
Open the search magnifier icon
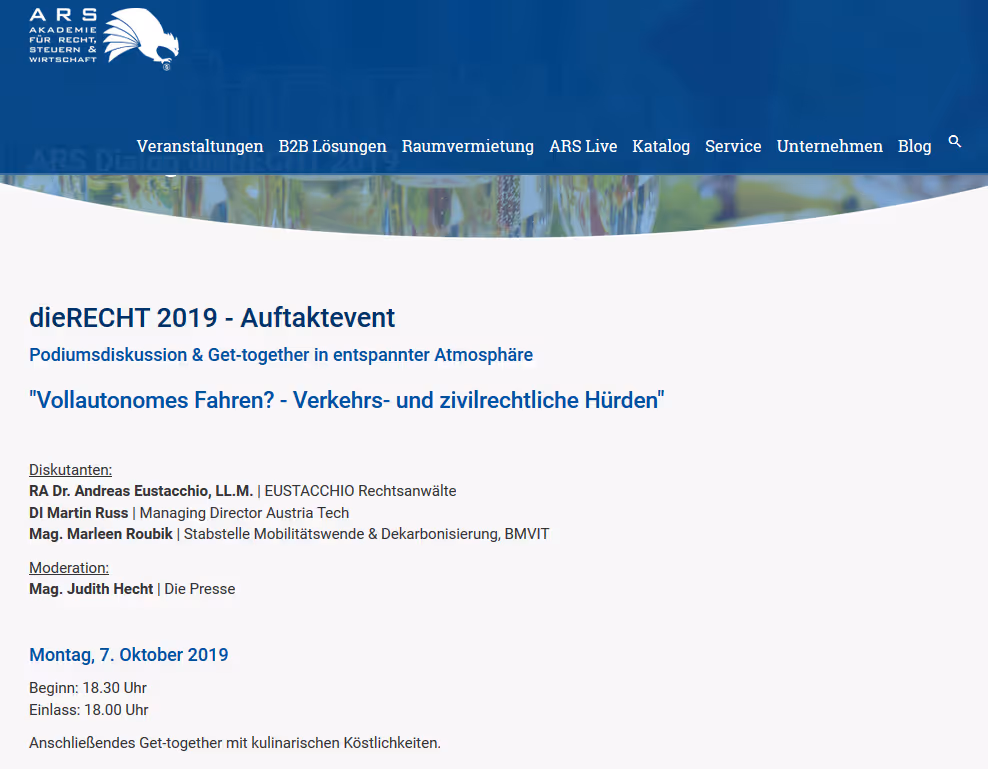955,142
